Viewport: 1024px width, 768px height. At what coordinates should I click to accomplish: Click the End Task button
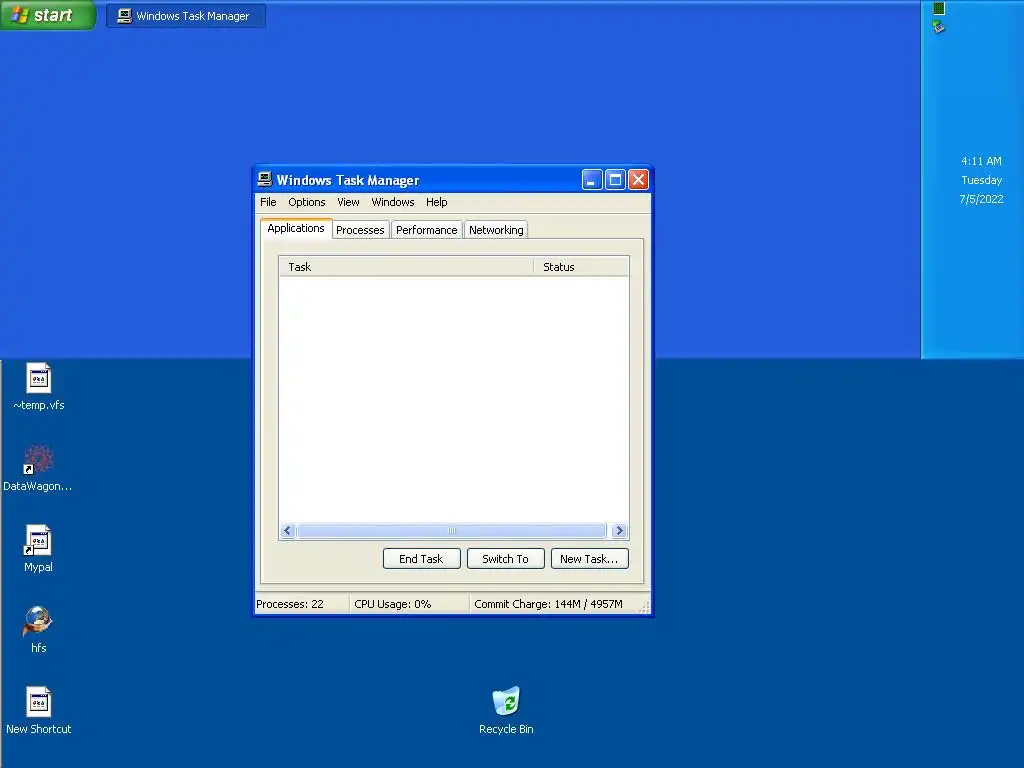421,559
